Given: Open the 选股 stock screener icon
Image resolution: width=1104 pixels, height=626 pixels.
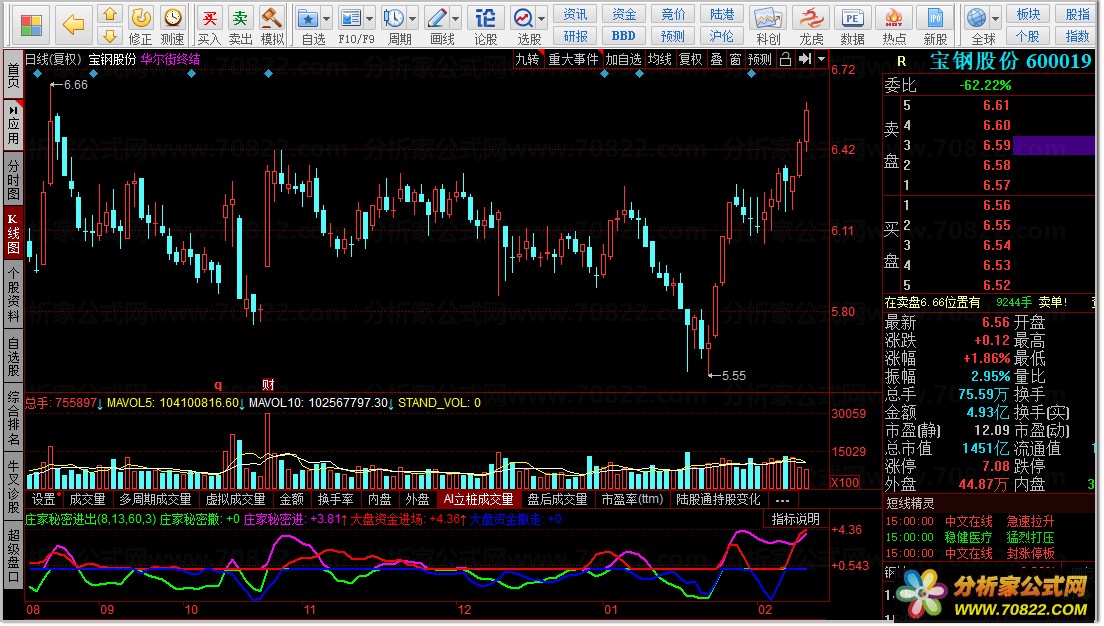Looking at the screenshot, I should pyautogui.click(x=523, y=18).
